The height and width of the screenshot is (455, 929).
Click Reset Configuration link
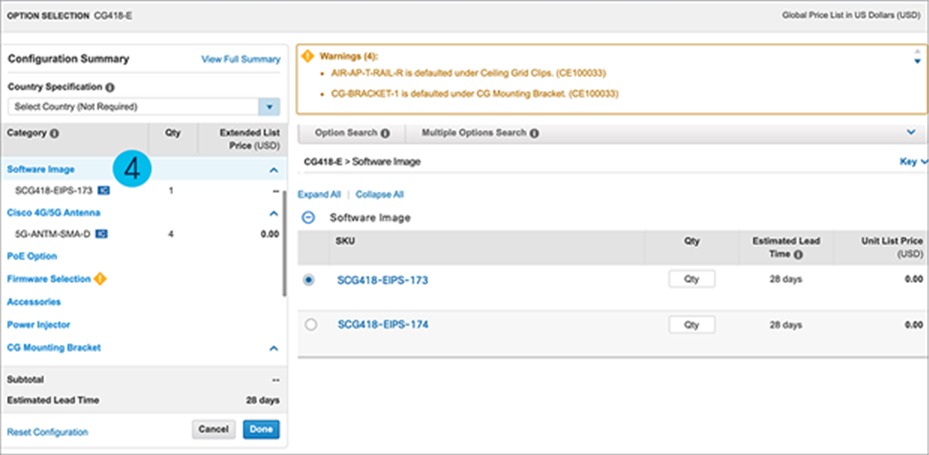[47, 432]
